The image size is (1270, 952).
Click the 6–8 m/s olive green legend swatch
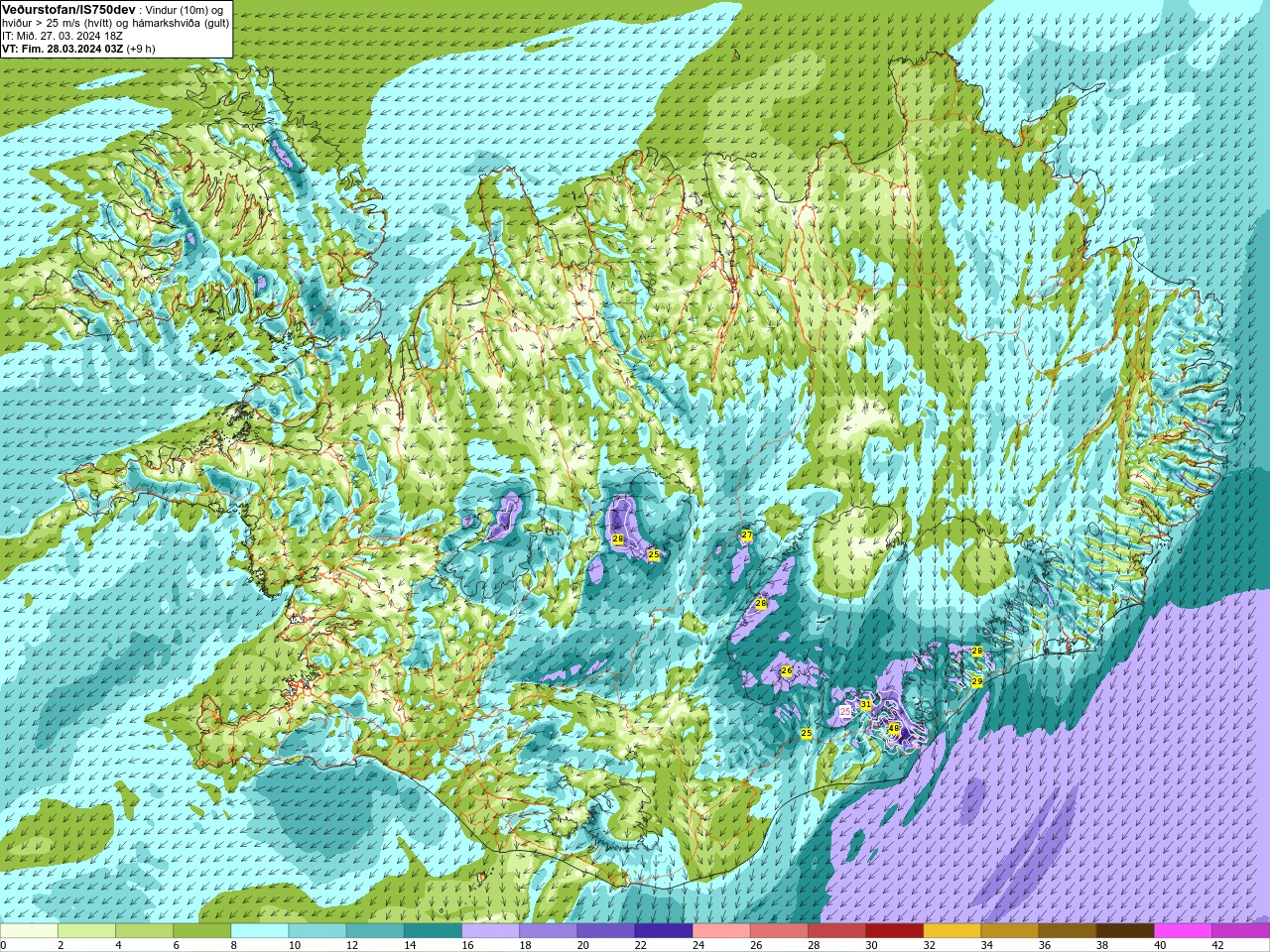[x=202, y=931]
